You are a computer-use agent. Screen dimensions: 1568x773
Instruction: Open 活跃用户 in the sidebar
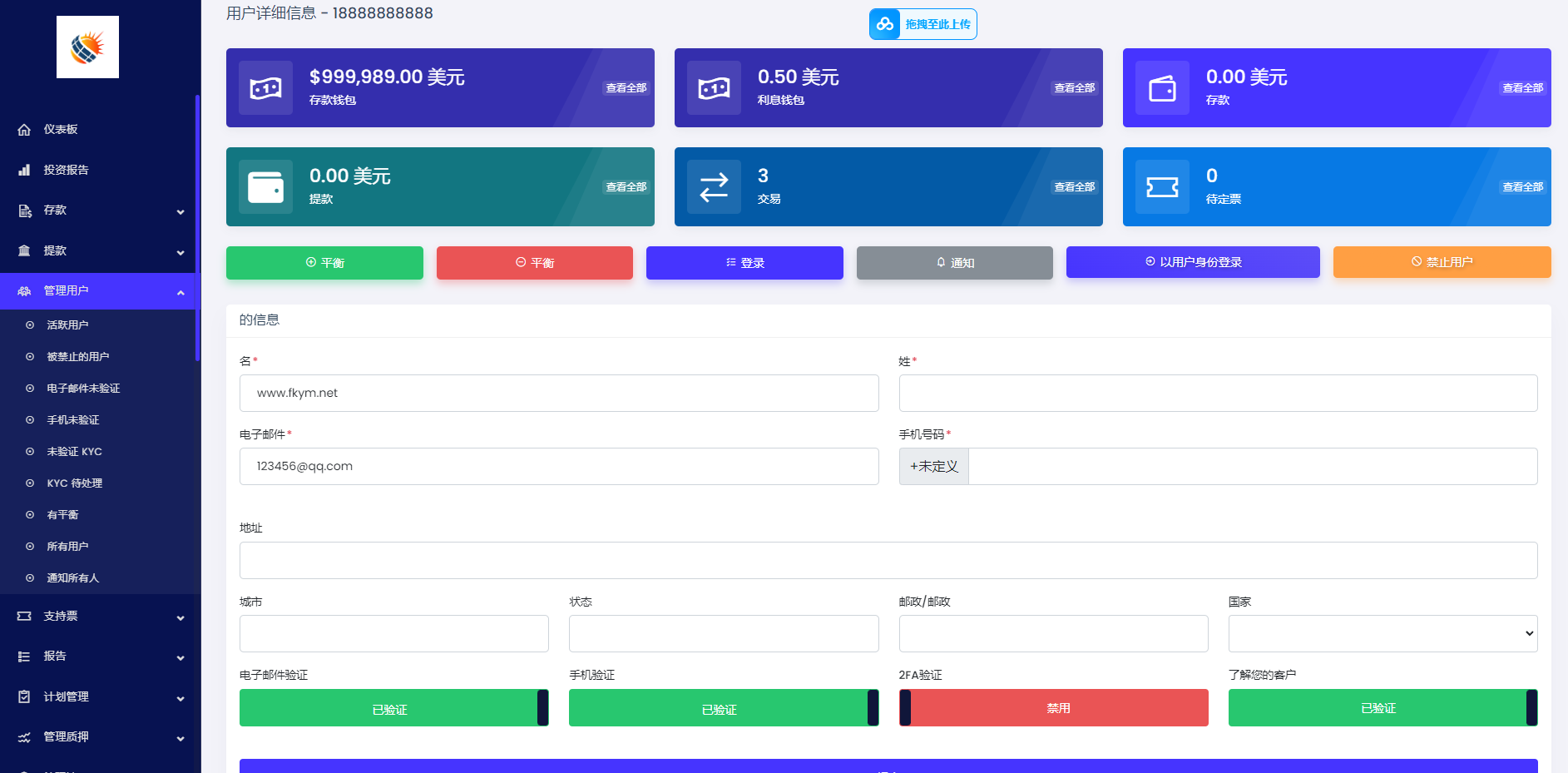point(67,325)
